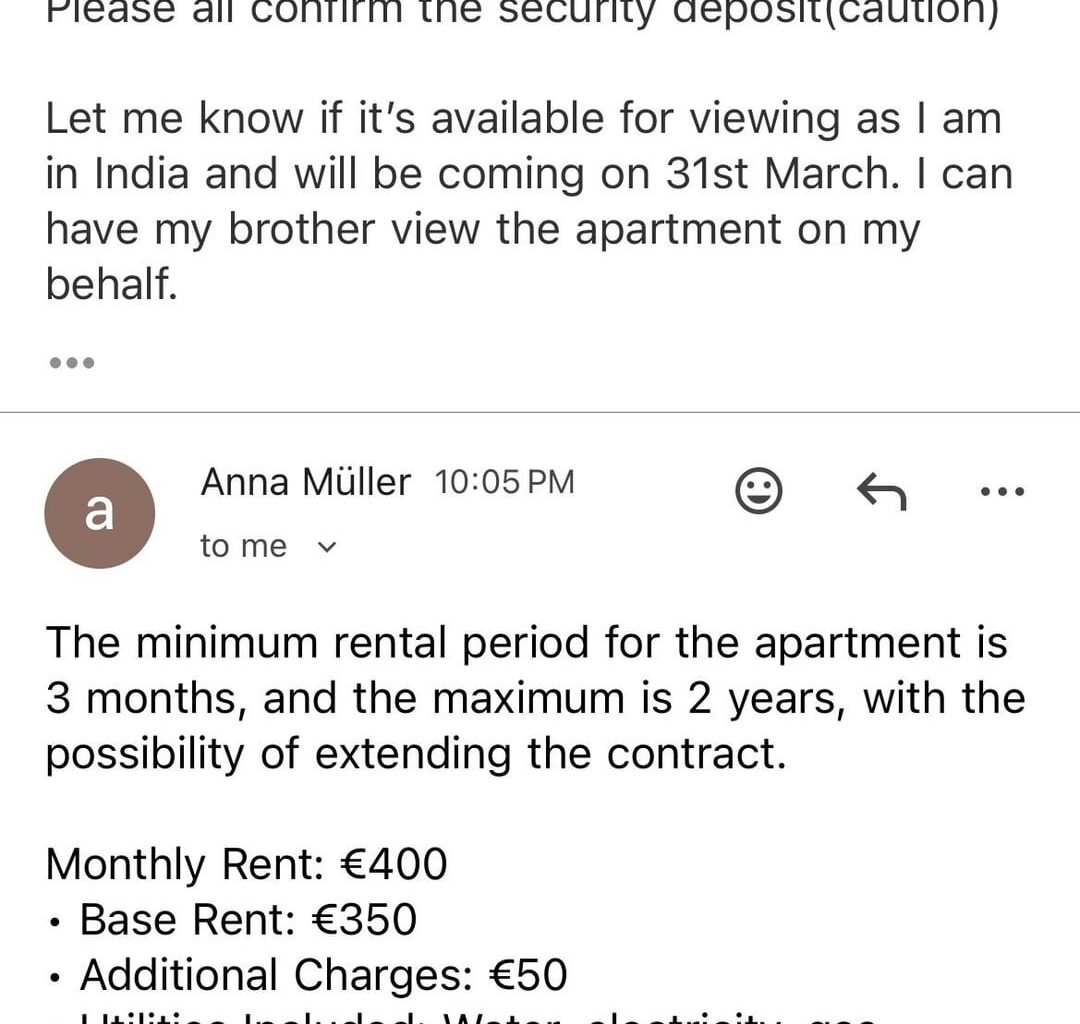Tap the 10:05 PM timestamp
The image size is (1080, 1024).
tap(503, 481)
